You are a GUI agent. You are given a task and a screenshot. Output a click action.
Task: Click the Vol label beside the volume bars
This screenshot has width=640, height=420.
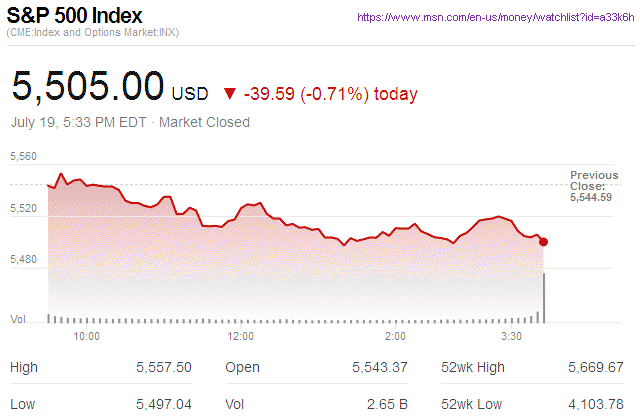(17, 319)
